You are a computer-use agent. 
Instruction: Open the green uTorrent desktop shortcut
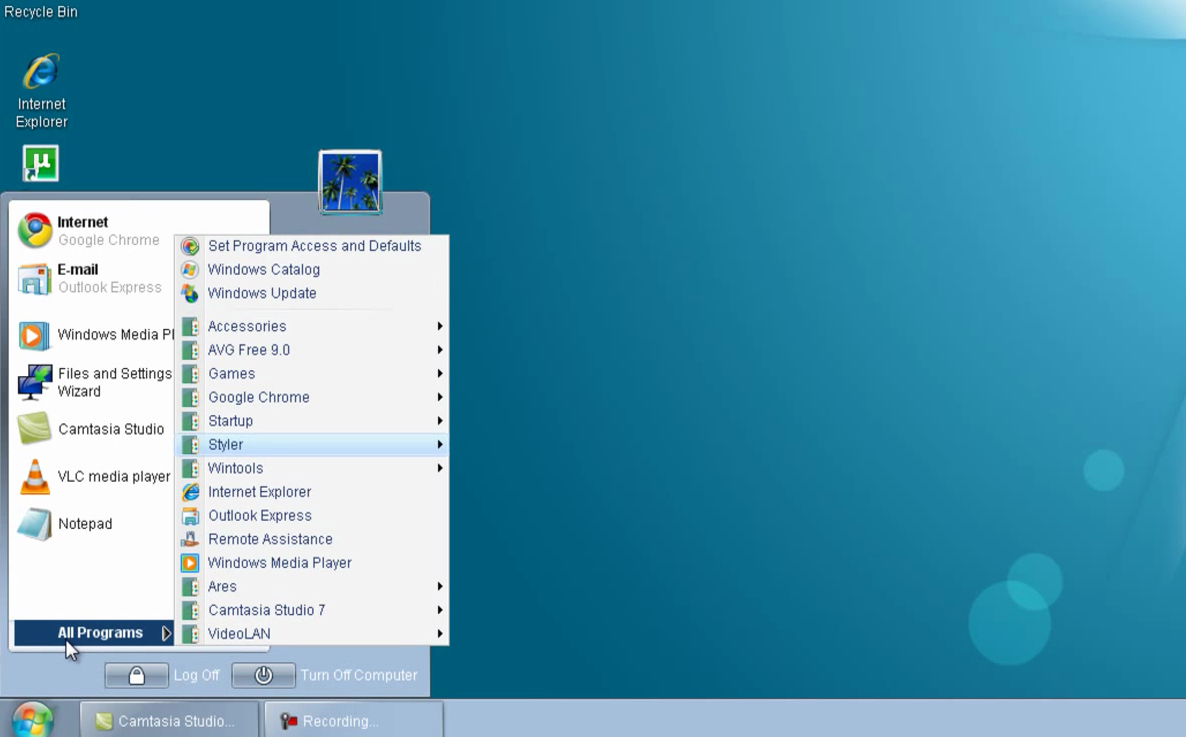coord(41,163)
